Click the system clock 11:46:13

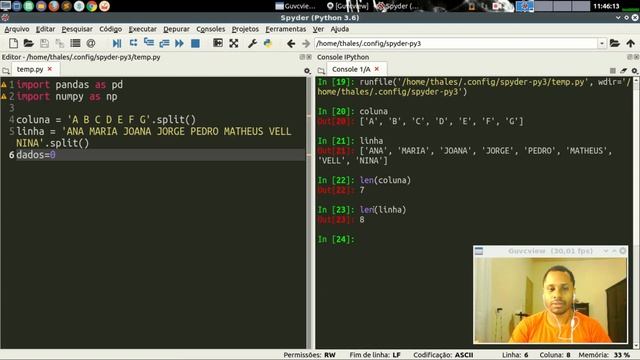coord(606,6)
